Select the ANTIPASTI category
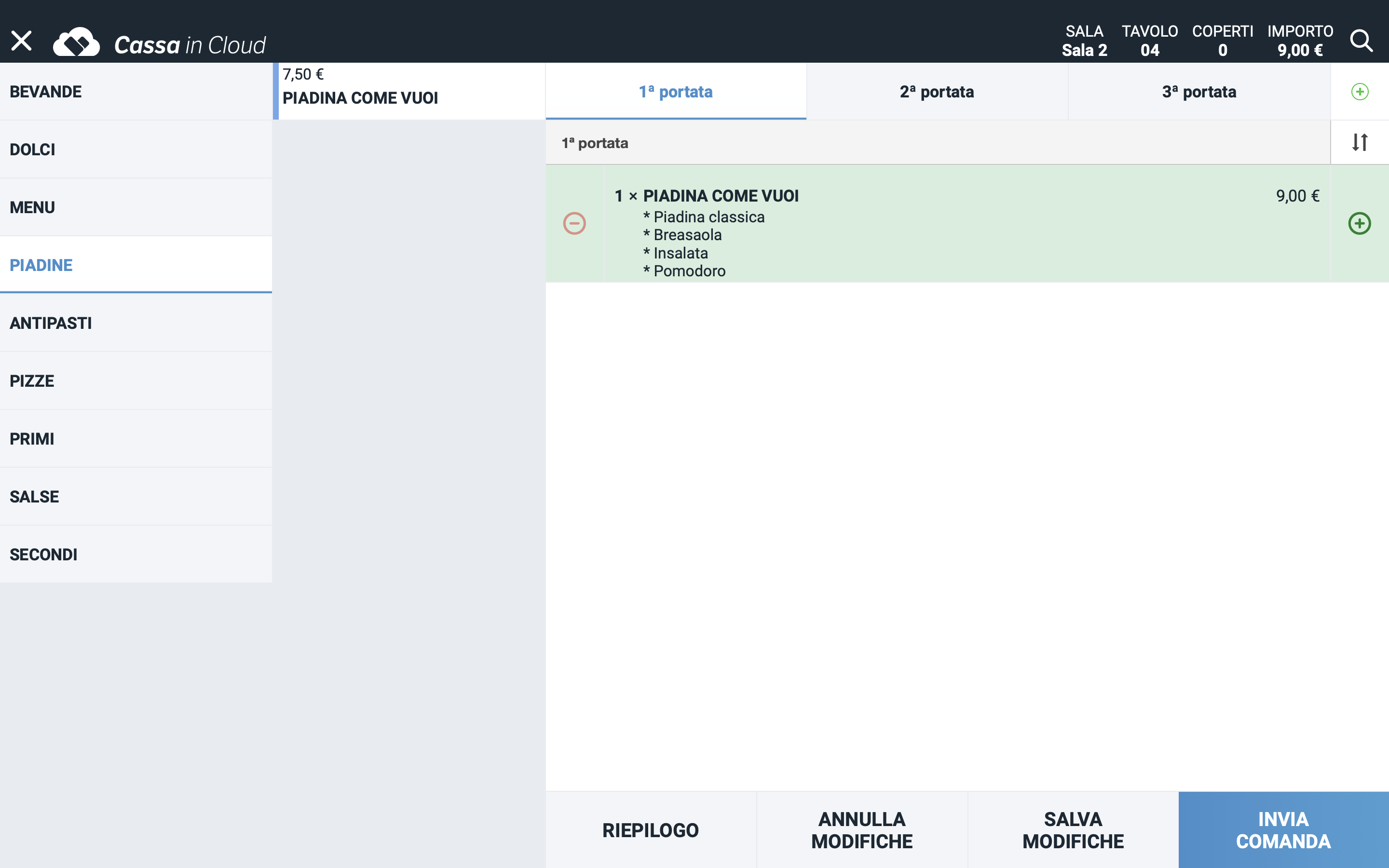The image size is (1389, 868). point(136,323)
